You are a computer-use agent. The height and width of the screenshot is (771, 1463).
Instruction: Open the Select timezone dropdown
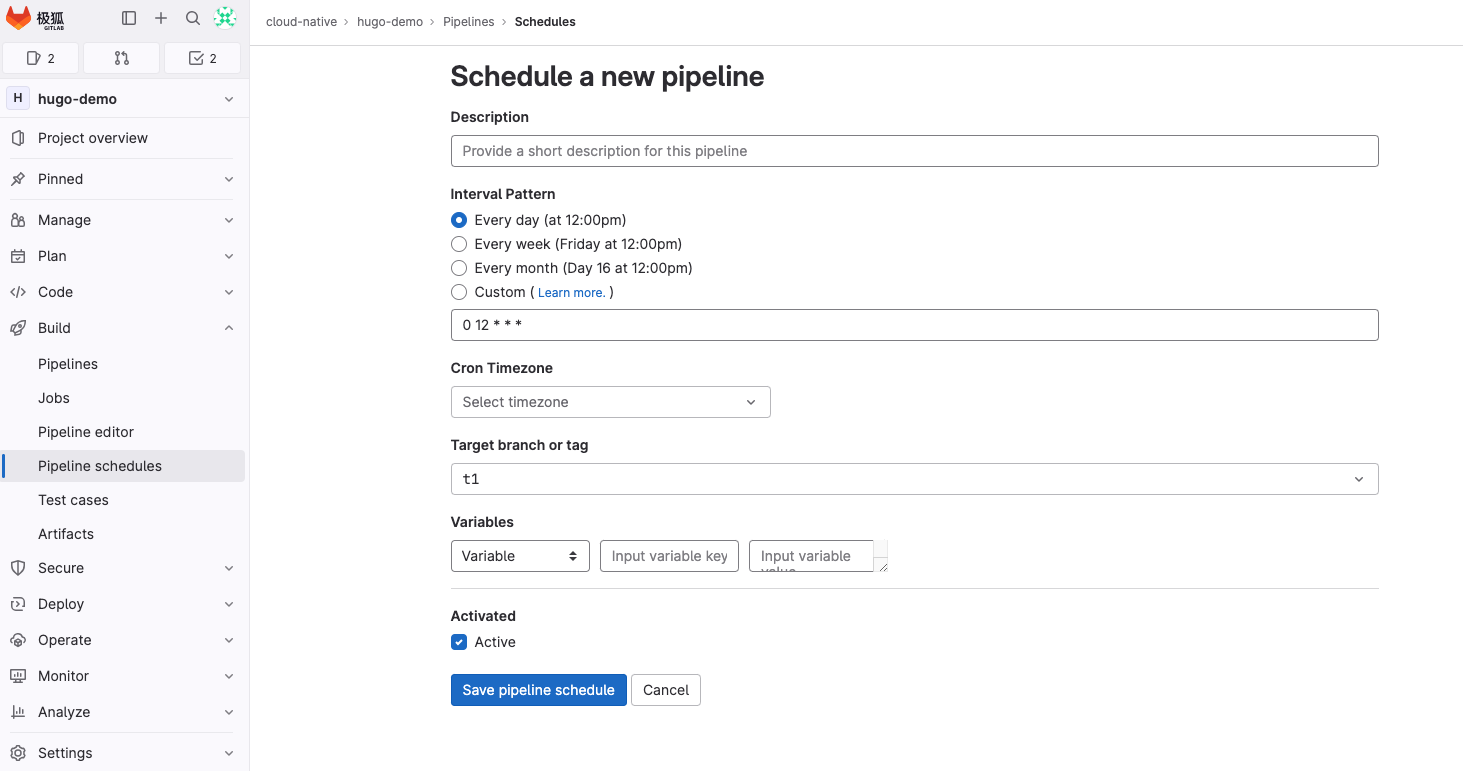click(610, 402)
